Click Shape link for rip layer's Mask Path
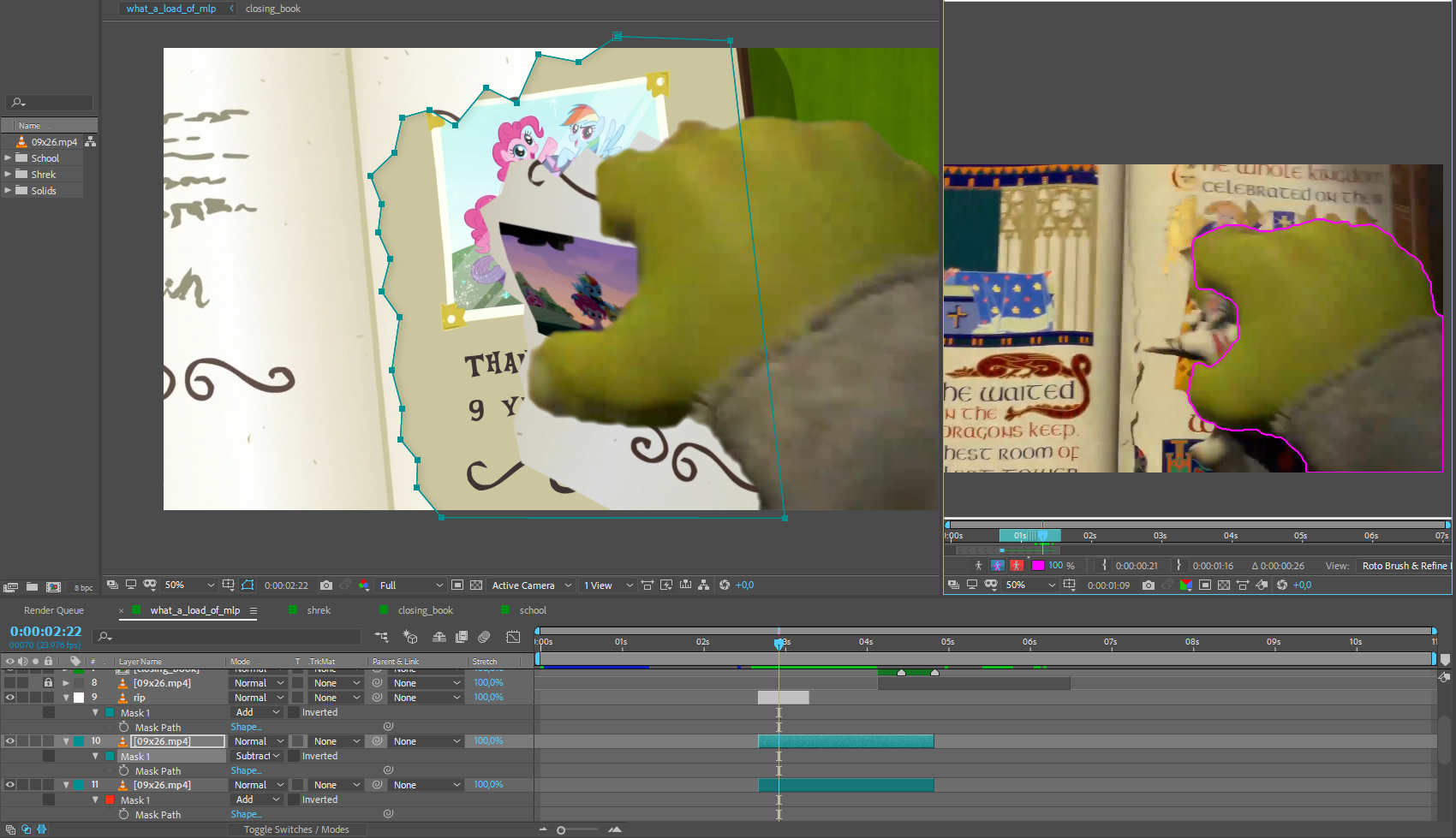Screen dimensions: 1456x838 point(246,727)
